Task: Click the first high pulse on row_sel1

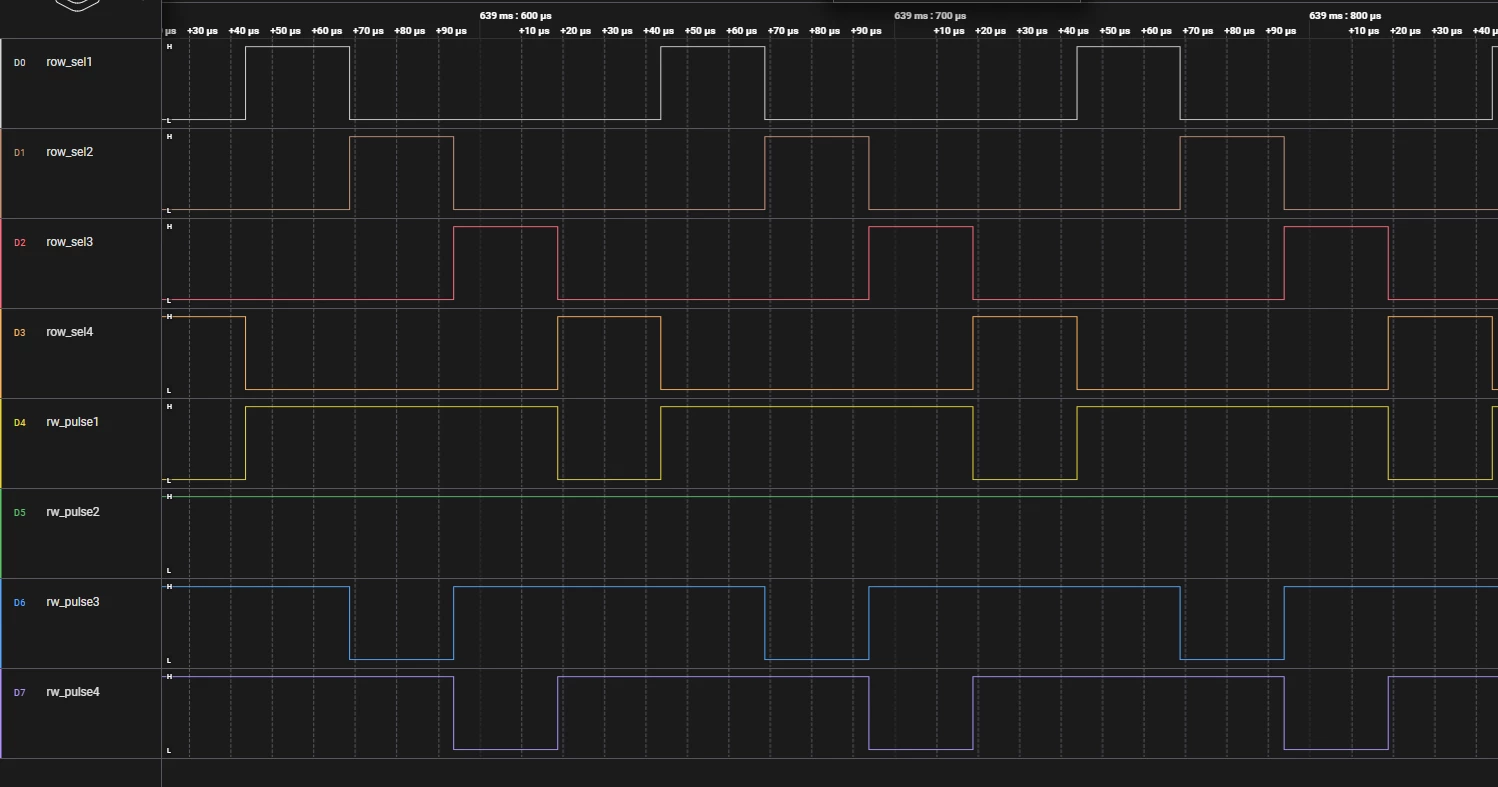Action: tap(297, 83)
